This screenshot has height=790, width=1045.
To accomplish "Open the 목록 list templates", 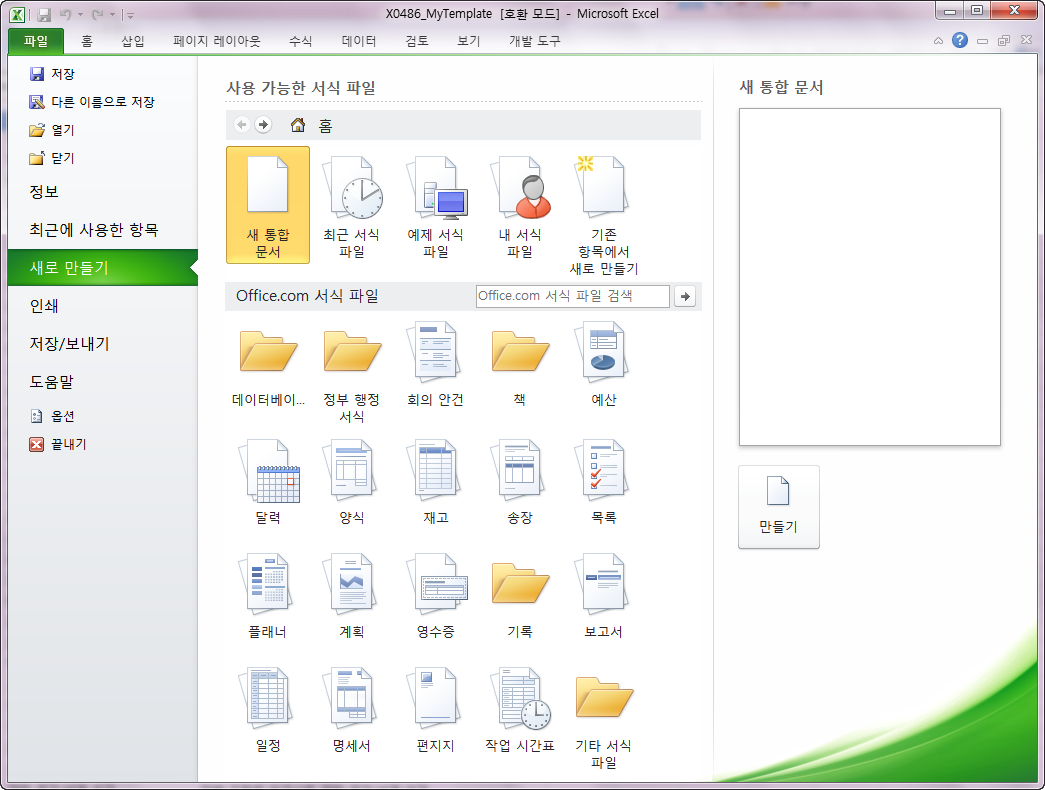I will point(604,481).
